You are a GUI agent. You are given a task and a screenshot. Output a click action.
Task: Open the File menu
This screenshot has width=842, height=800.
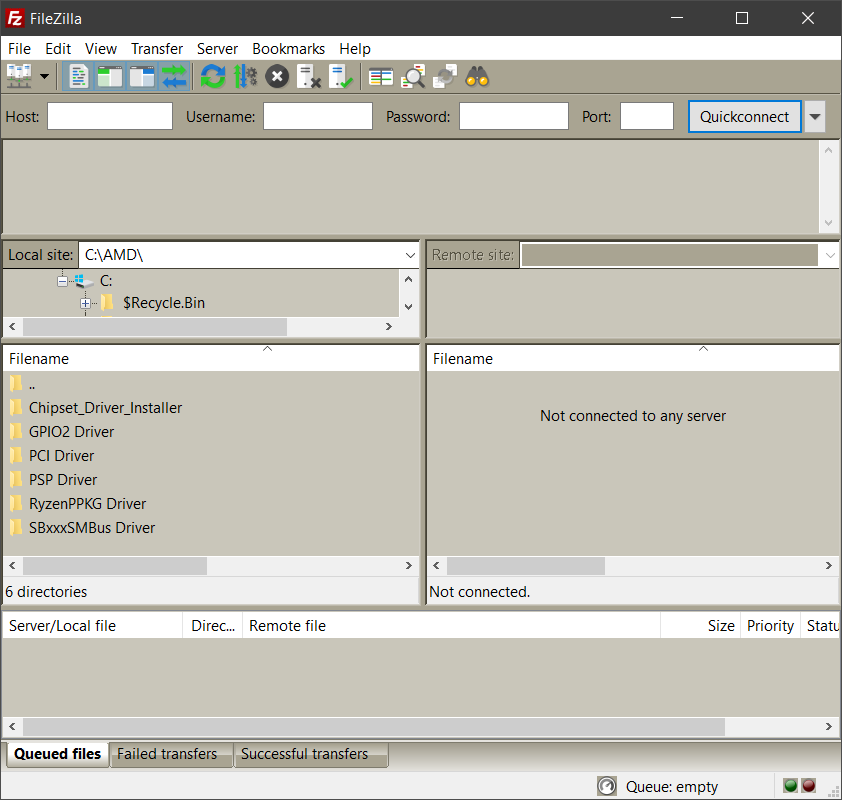pos(19,49)
